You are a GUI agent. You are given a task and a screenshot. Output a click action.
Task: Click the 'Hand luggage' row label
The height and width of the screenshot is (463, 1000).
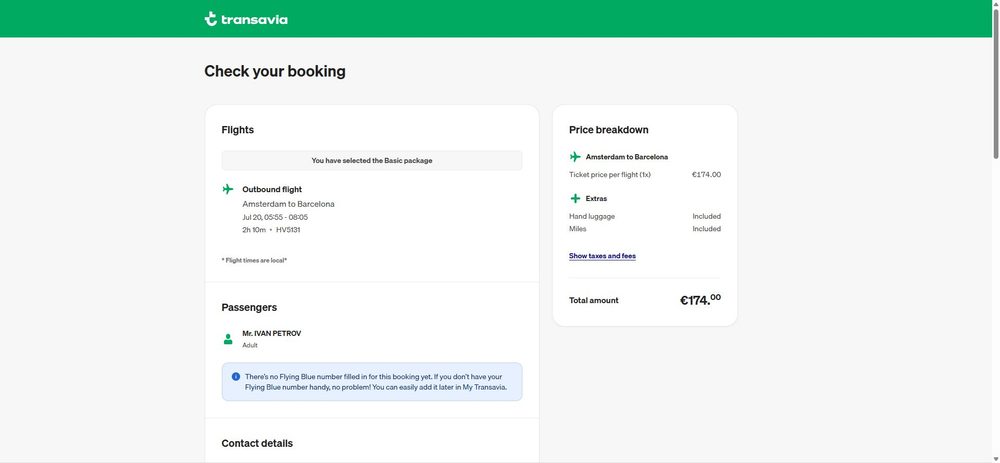[x=592, y=216]
